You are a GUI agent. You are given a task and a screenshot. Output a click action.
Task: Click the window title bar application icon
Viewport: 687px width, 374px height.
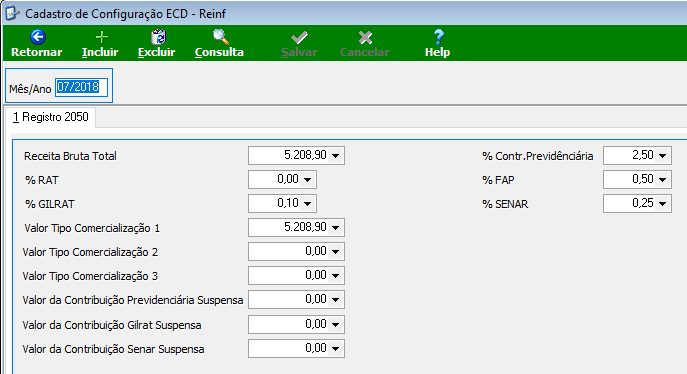[12, 13]
